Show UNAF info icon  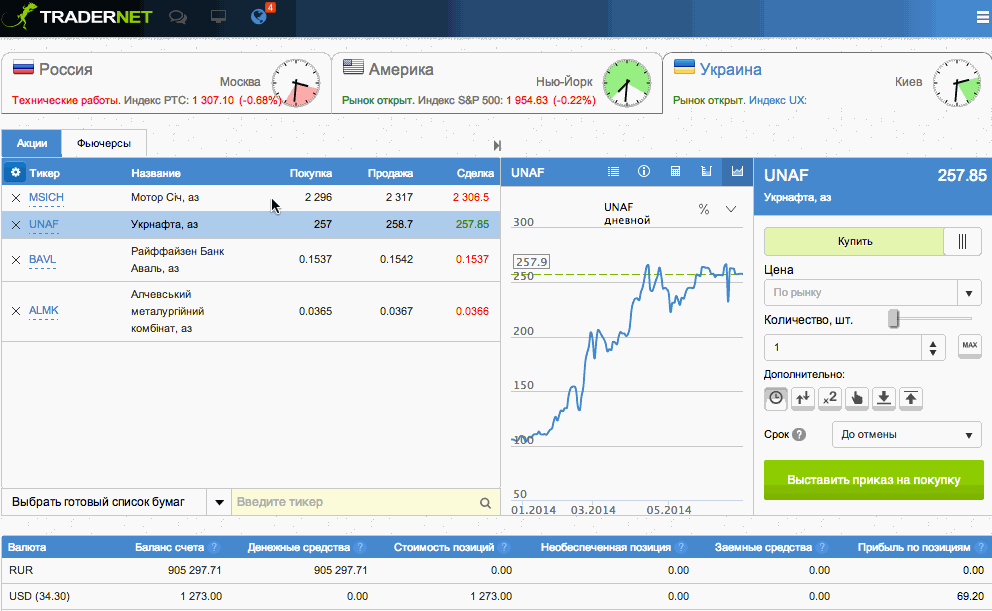tap(644, 171)
